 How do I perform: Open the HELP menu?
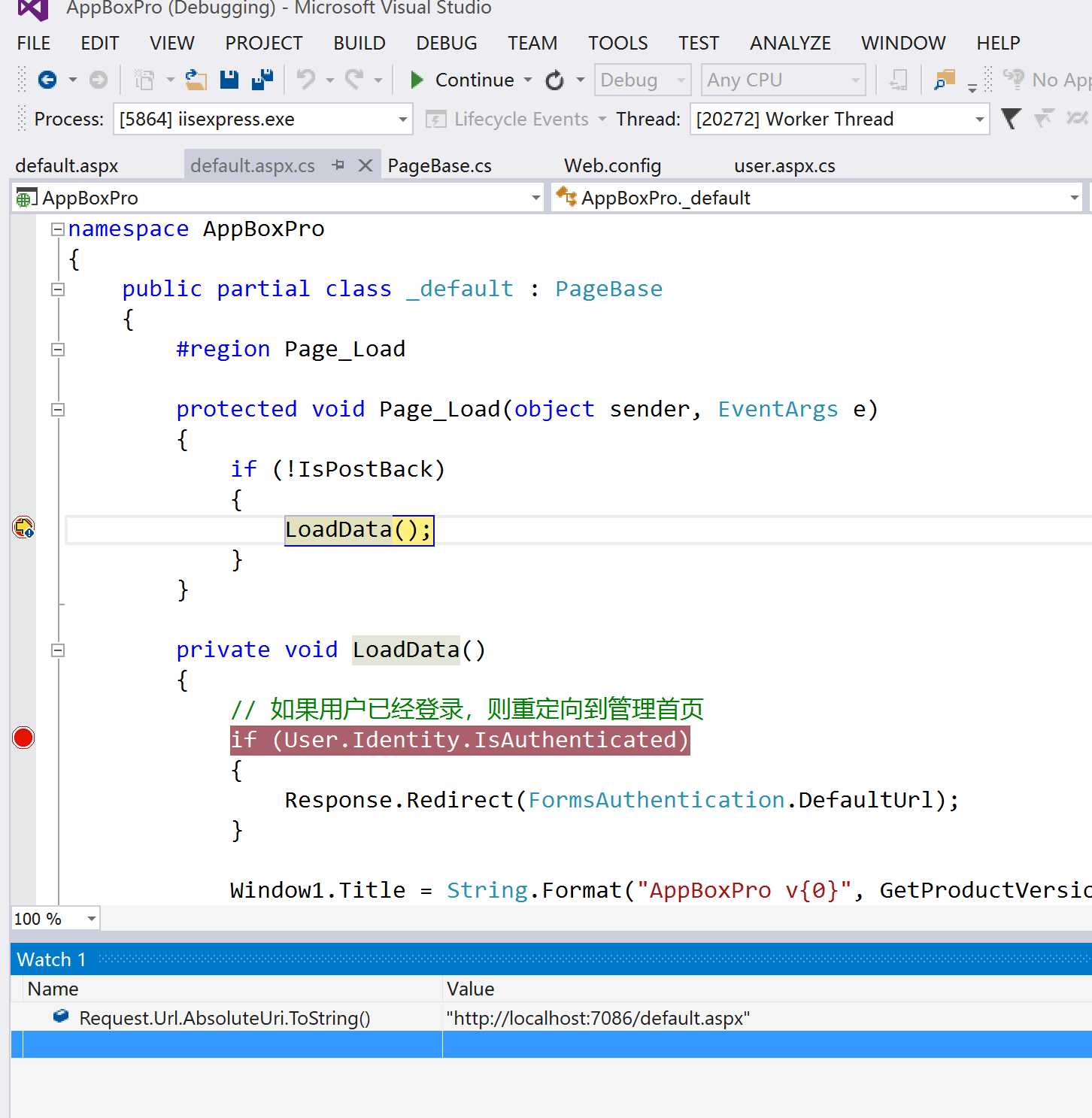click(x=999, y=43)
